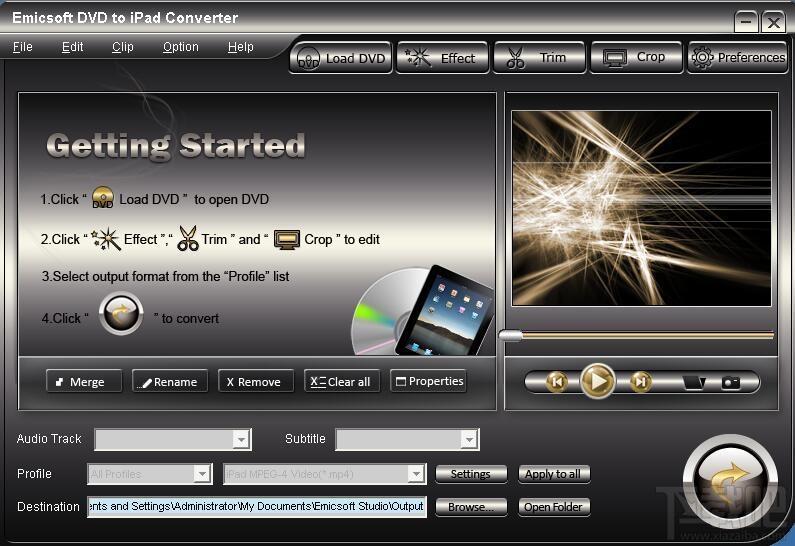Click the "Getting Started" heading
795x546 pixels.
pyautogui.click(x=176, y=146)
